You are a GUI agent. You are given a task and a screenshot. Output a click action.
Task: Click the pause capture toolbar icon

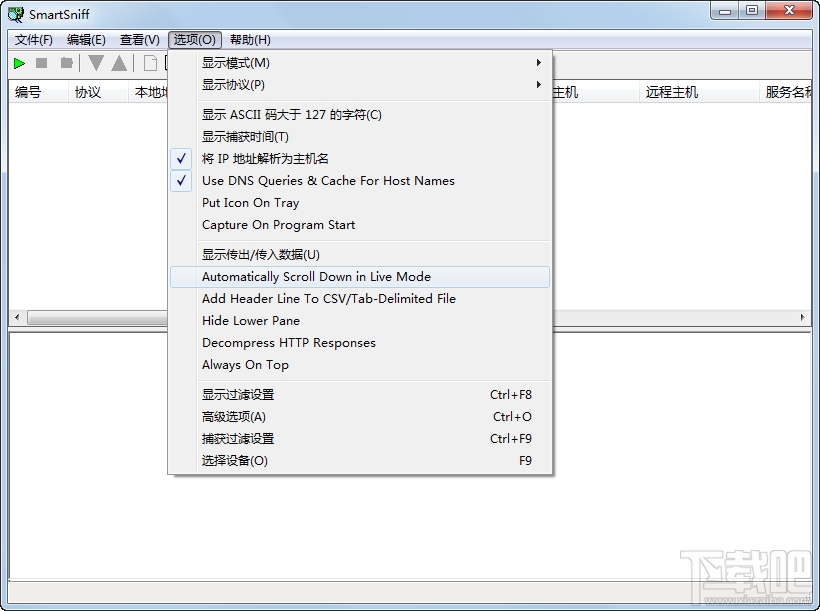(65, 63)
